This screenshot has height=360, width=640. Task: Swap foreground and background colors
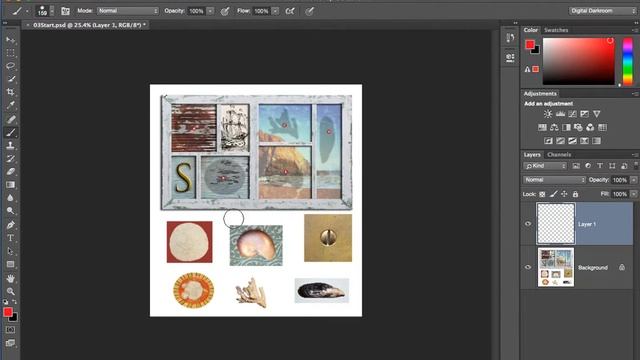pos(15,302)
